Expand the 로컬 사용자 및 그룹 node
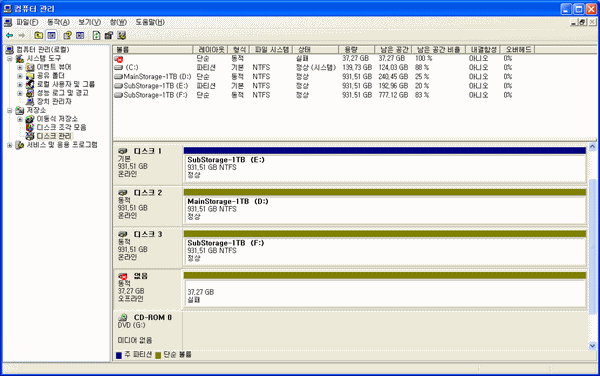This screenshot has width=600, height=376. (x=20, y=84)
